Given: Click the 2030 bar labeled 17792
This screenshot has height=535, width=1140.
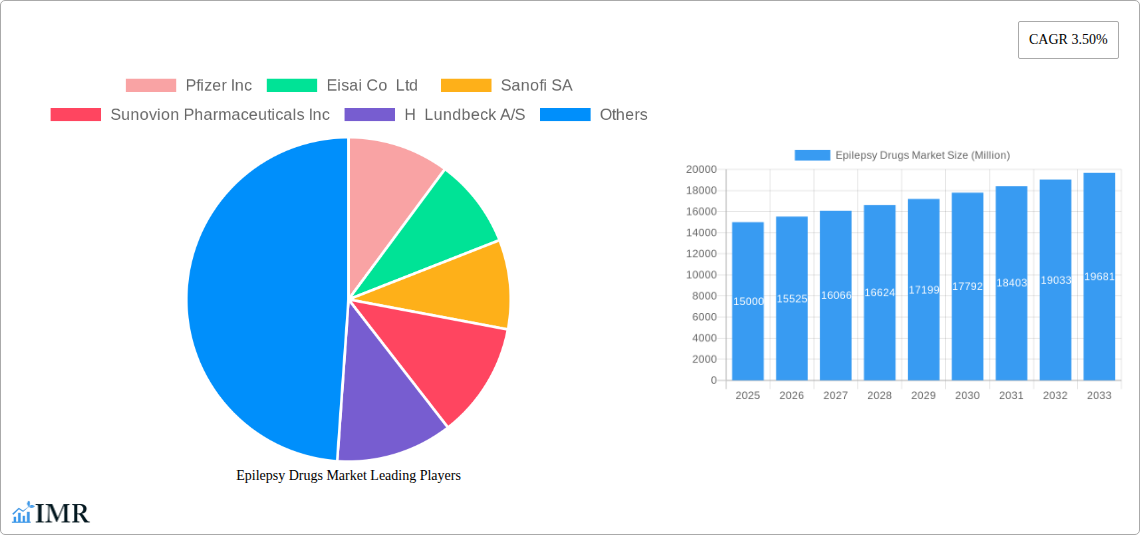Looking at the screenshot, I should pos(967,286).
